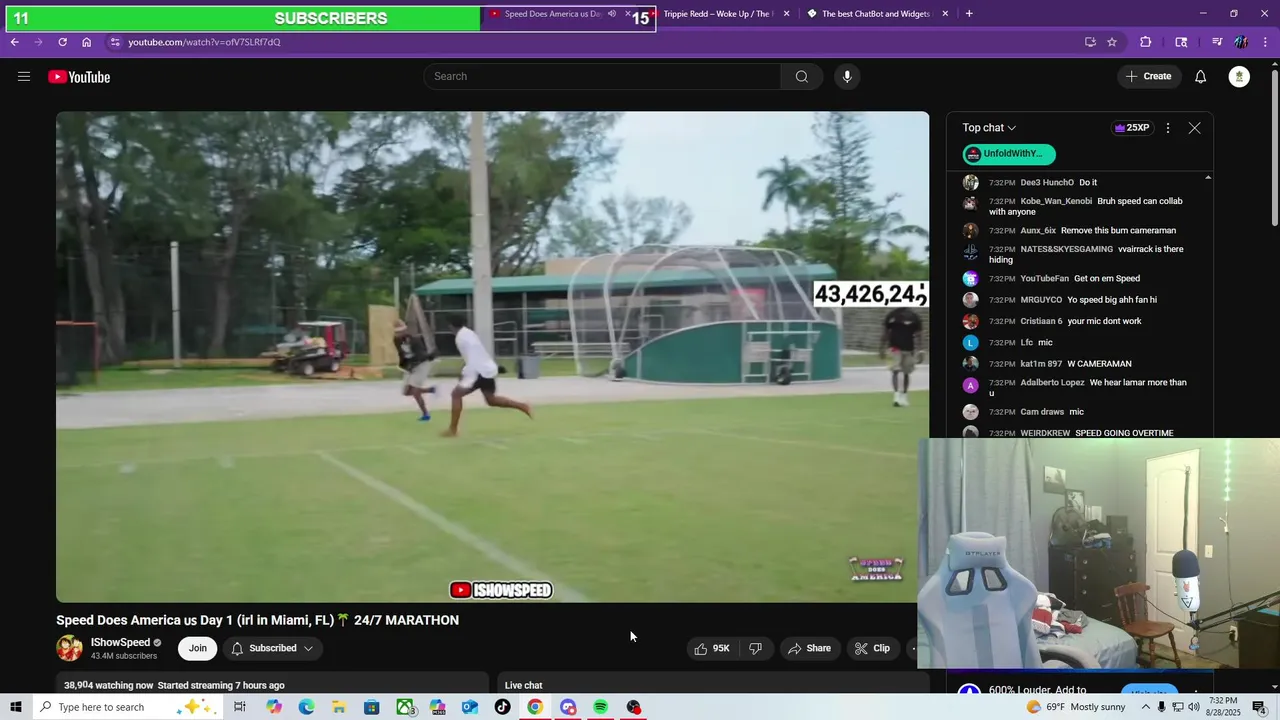Viewport: 1280px width, 720px height.
Task: Bookmark this page with star
Action: (x=1112, y=42)
